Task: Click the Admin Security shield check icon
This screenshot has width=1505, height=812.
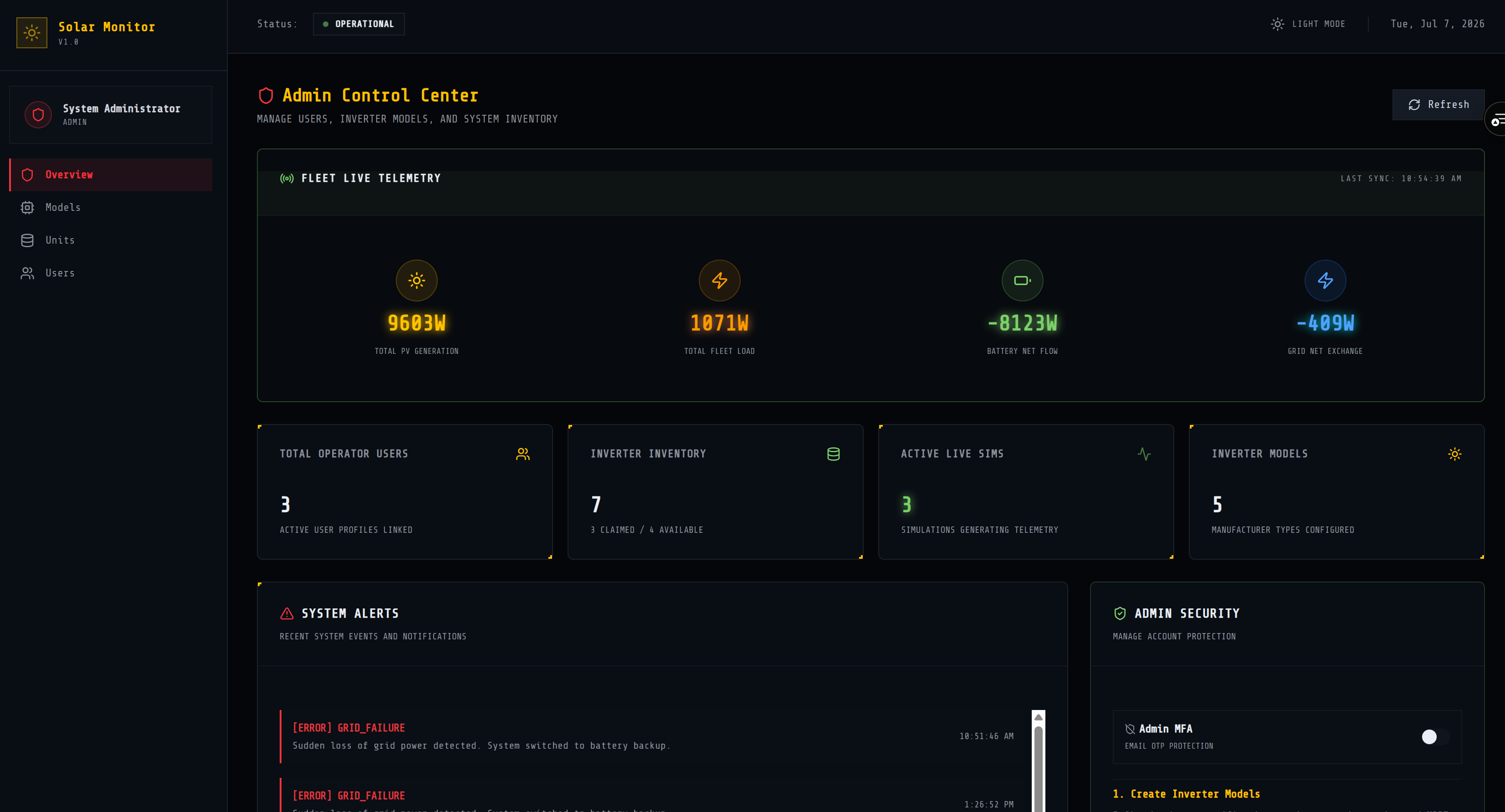Action: click(1120, 613)
